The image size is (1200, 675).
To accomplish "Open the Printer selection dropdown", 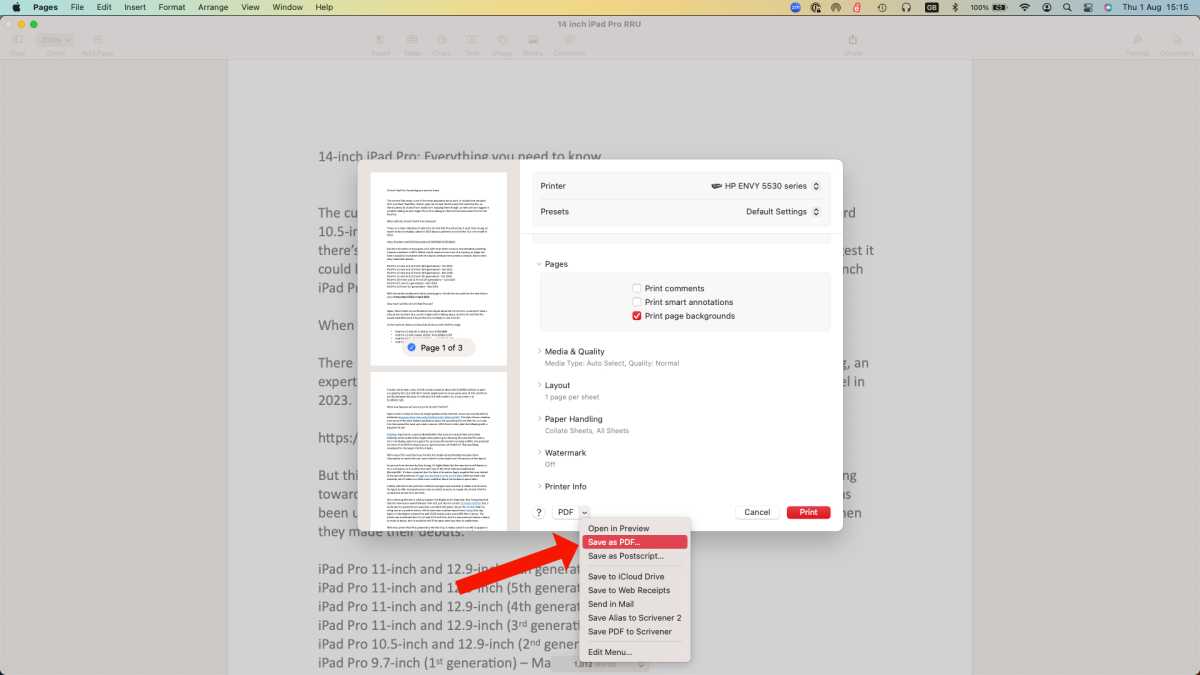I will (x=767, y=186).
